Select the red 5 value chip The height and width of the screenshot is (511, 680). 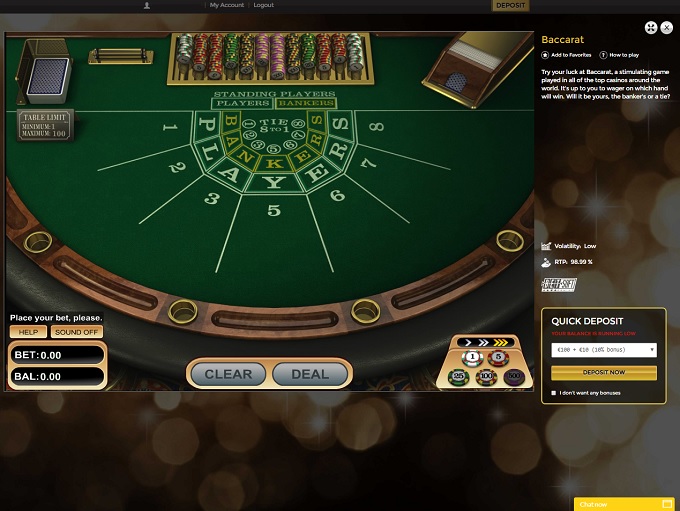[498, 357]
